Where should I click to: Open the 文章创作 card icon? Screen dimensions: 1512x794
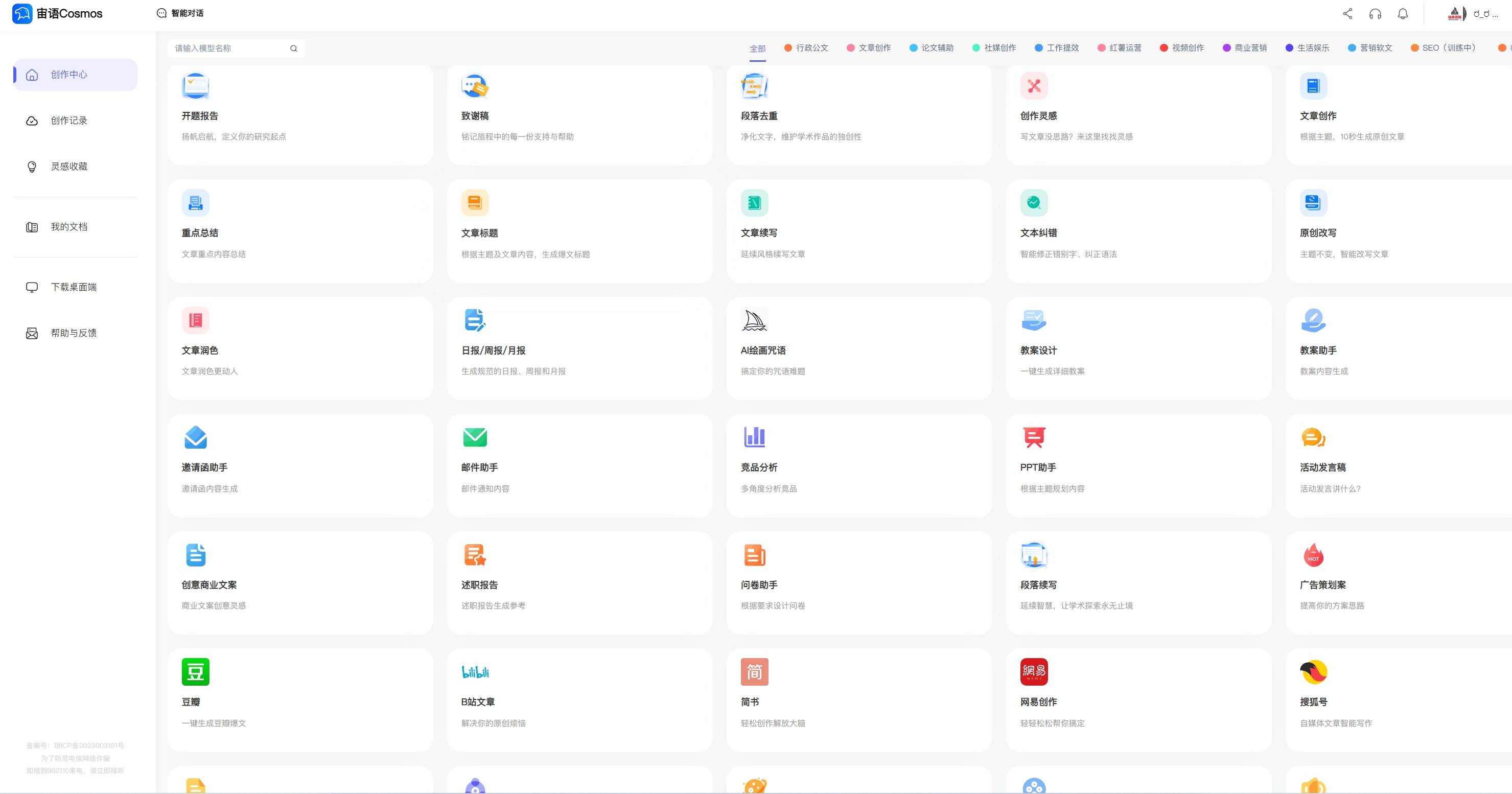click(1313, 86)
